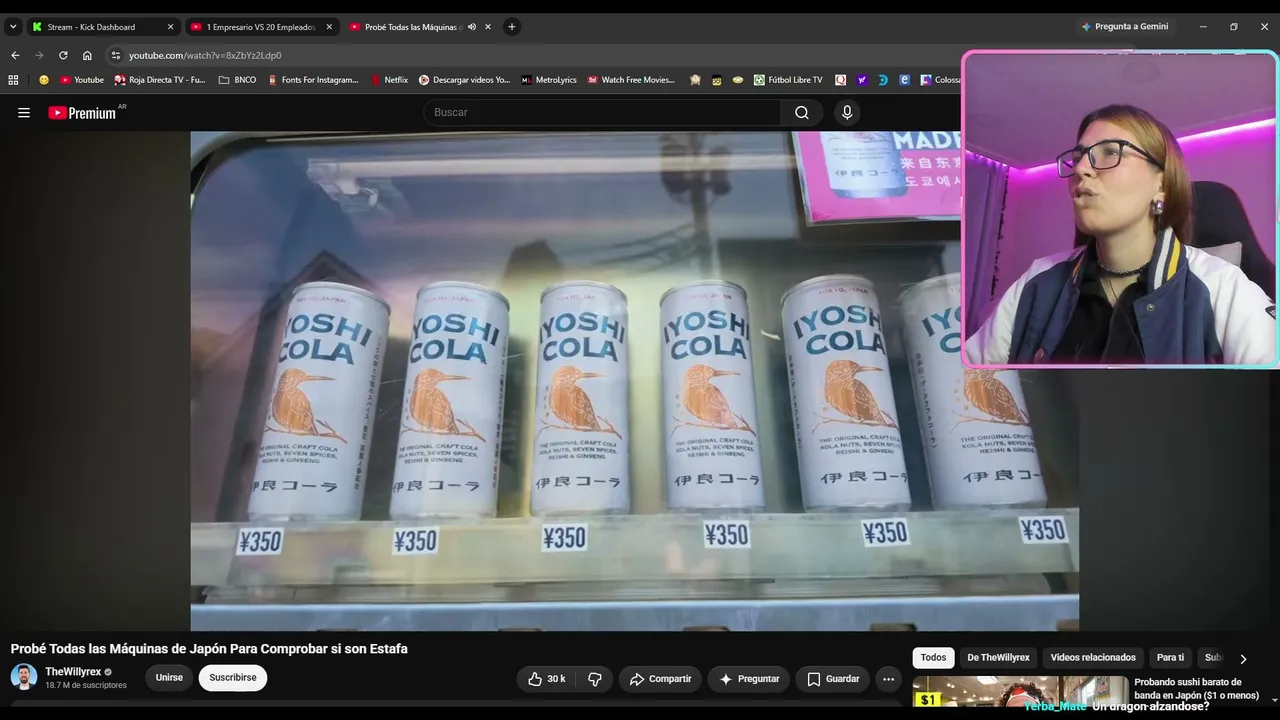Open the Roja Directa TV bookmark
Image resolution: width=1280 pixels, height=720 pixels.
(x=160, y=80)
